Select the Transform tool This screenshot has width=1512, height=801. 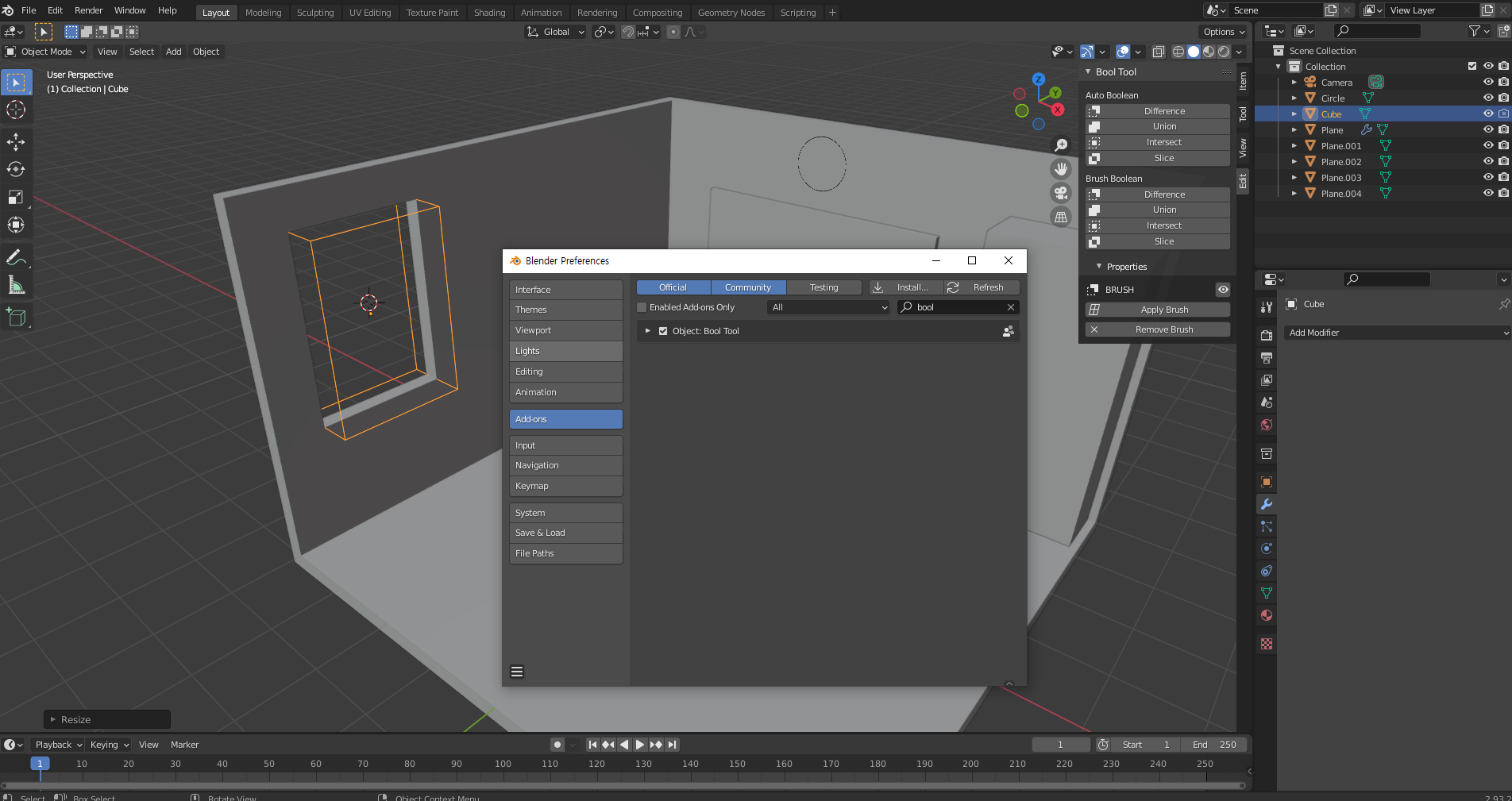[x=16, y=225]
